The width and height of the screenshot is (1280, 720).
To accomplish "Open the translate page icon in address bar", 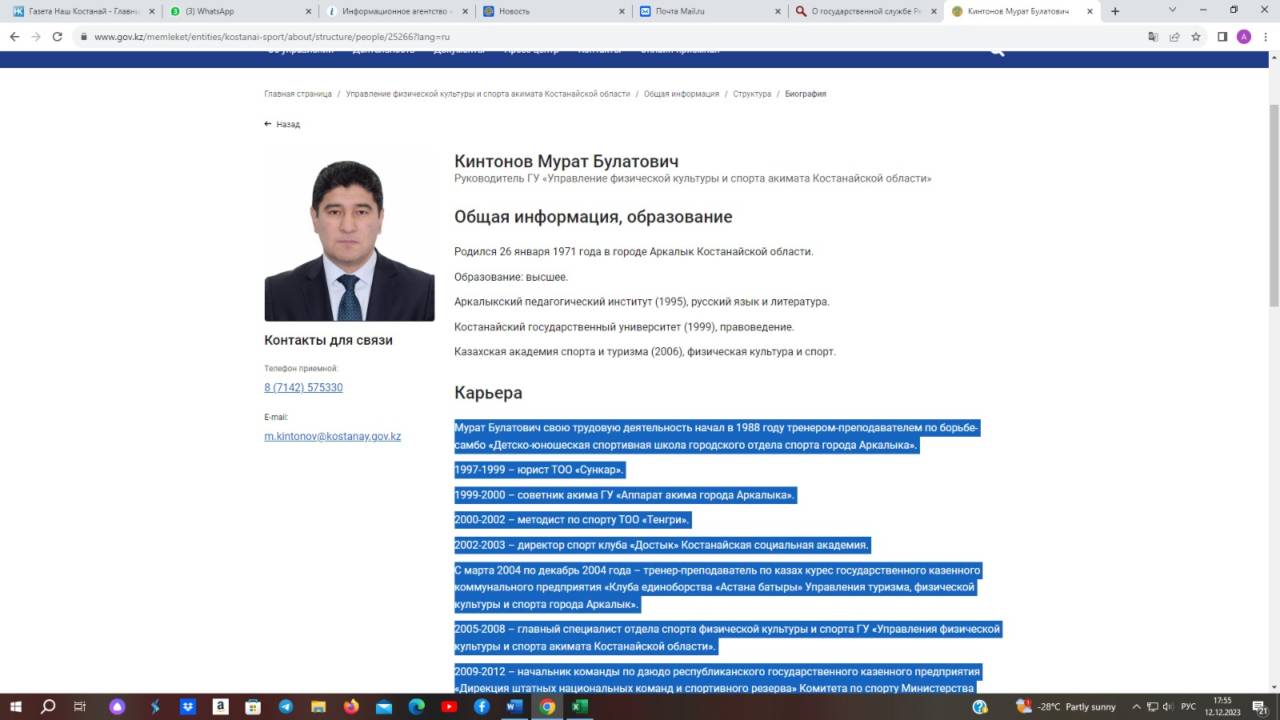I will pyautogui.click(x=1153, y=37).
